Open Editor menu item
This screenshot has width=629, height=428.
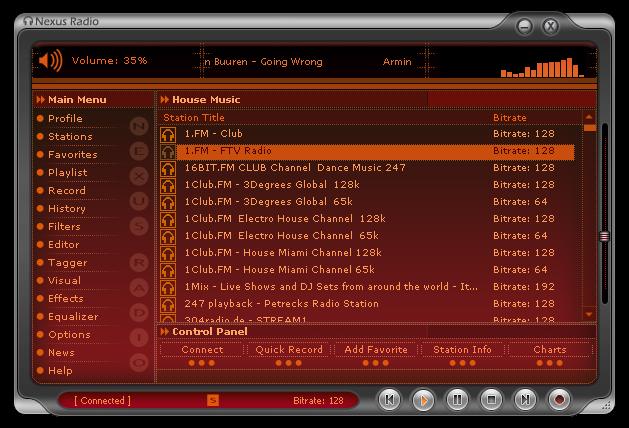(x=63, y=245)
